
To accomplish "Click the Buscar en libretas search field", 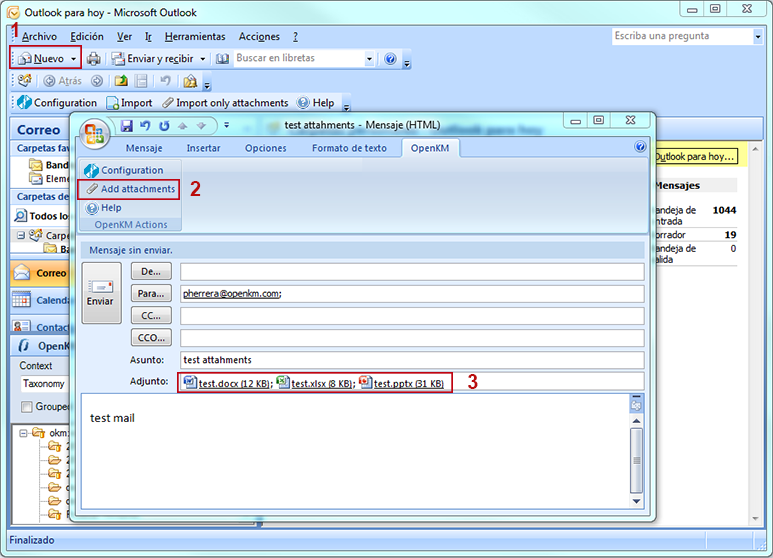I will point(299,58).
